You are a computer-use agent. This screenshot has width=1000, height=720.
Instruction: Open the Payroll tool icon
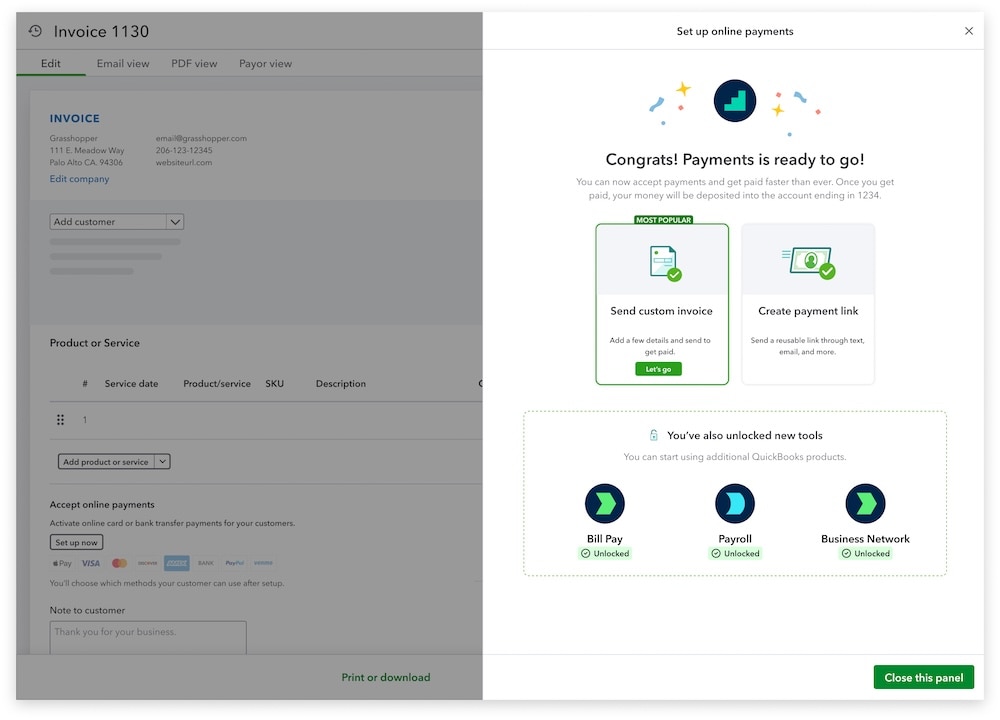[x=735, y=504]
